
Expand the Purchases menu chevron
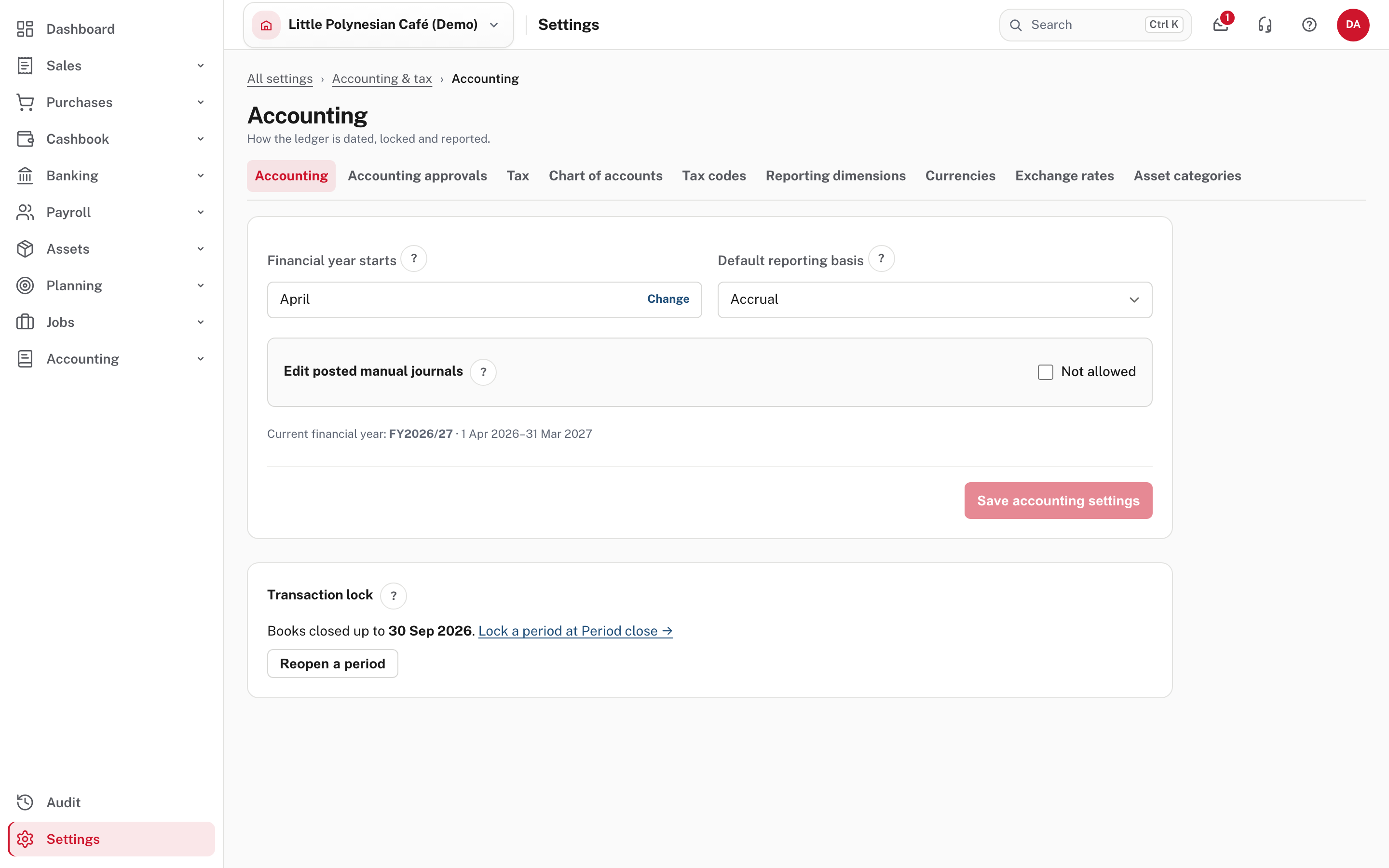[x=201, y=102]
